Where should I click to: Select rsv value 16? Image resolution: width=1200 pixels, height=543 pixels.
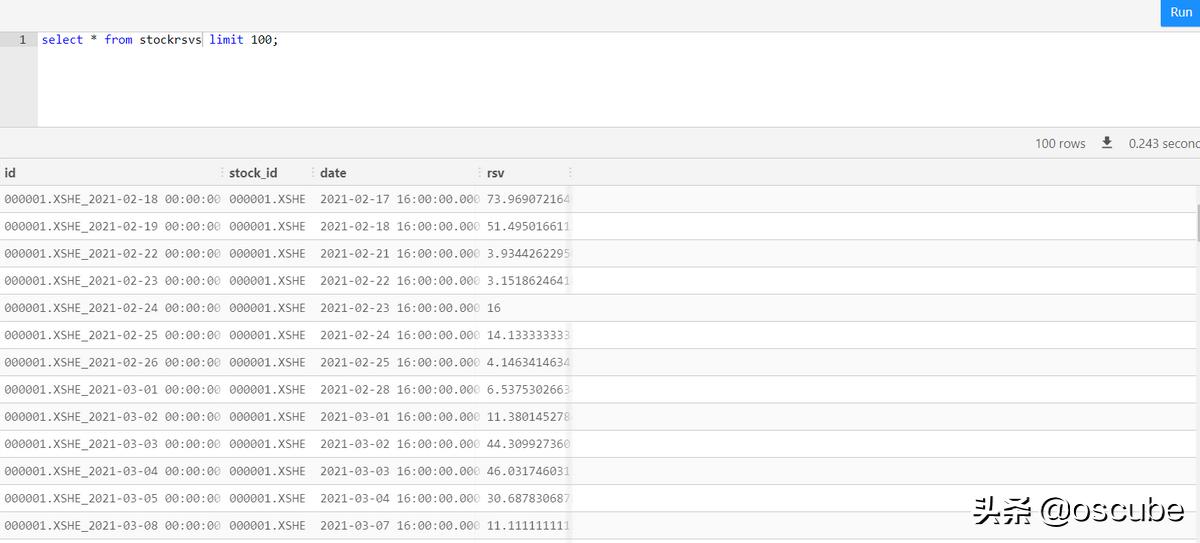tap(494, 308)
